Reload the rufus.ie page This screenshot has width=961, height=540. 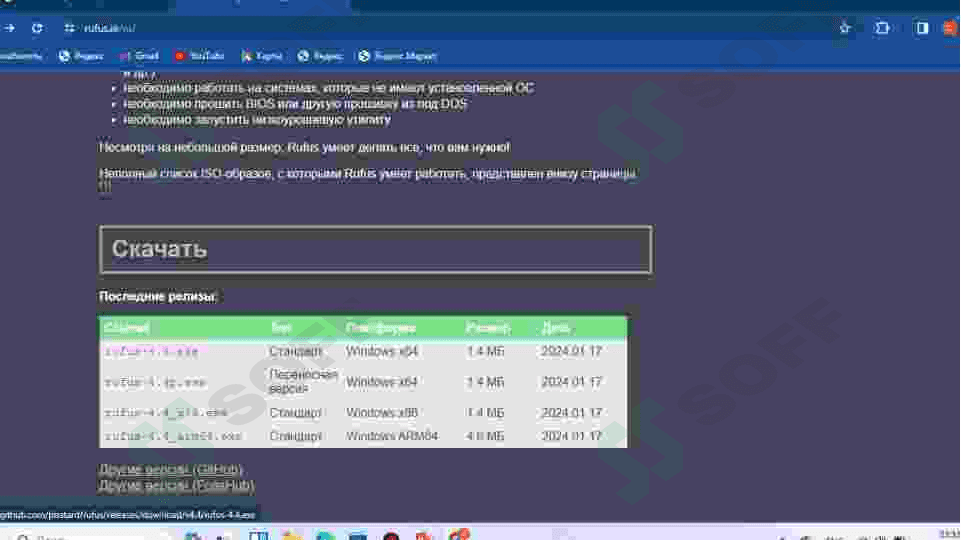coord(37,28)
